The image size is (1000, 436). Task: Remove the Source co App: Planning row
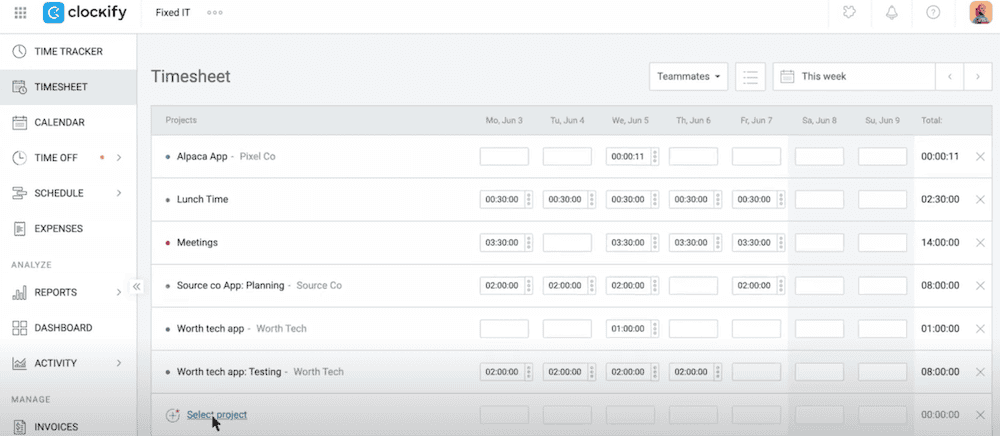980,286
